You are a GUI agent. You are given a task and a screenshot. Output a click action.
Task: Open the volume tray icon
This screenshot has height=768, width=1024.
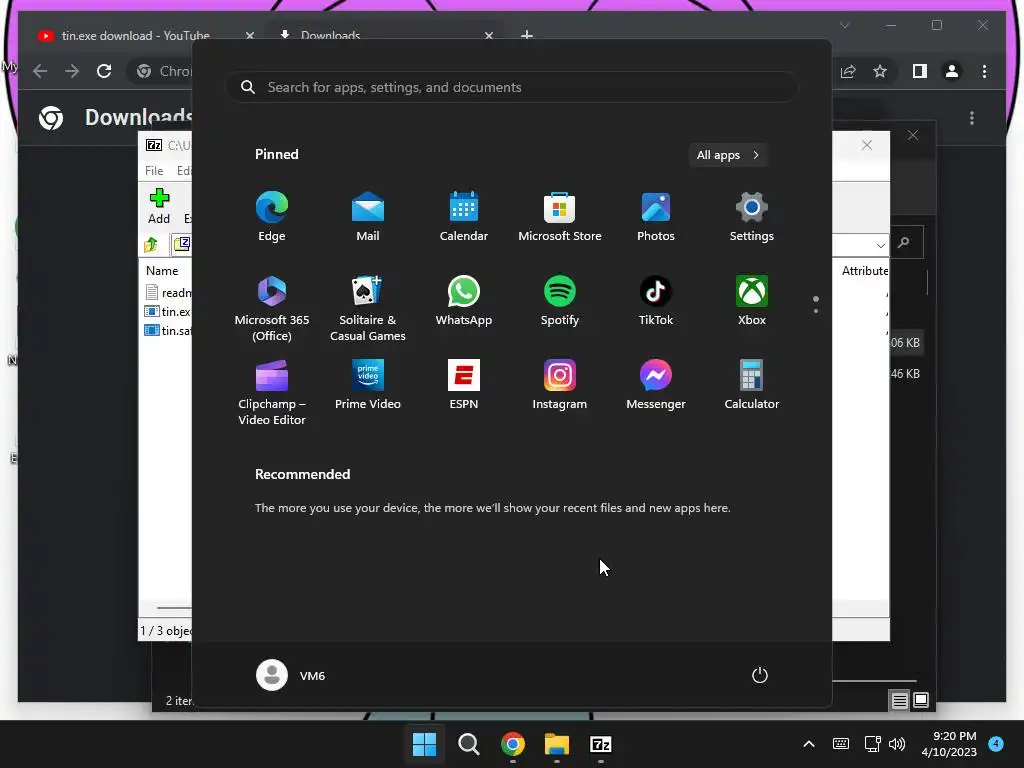897,744
